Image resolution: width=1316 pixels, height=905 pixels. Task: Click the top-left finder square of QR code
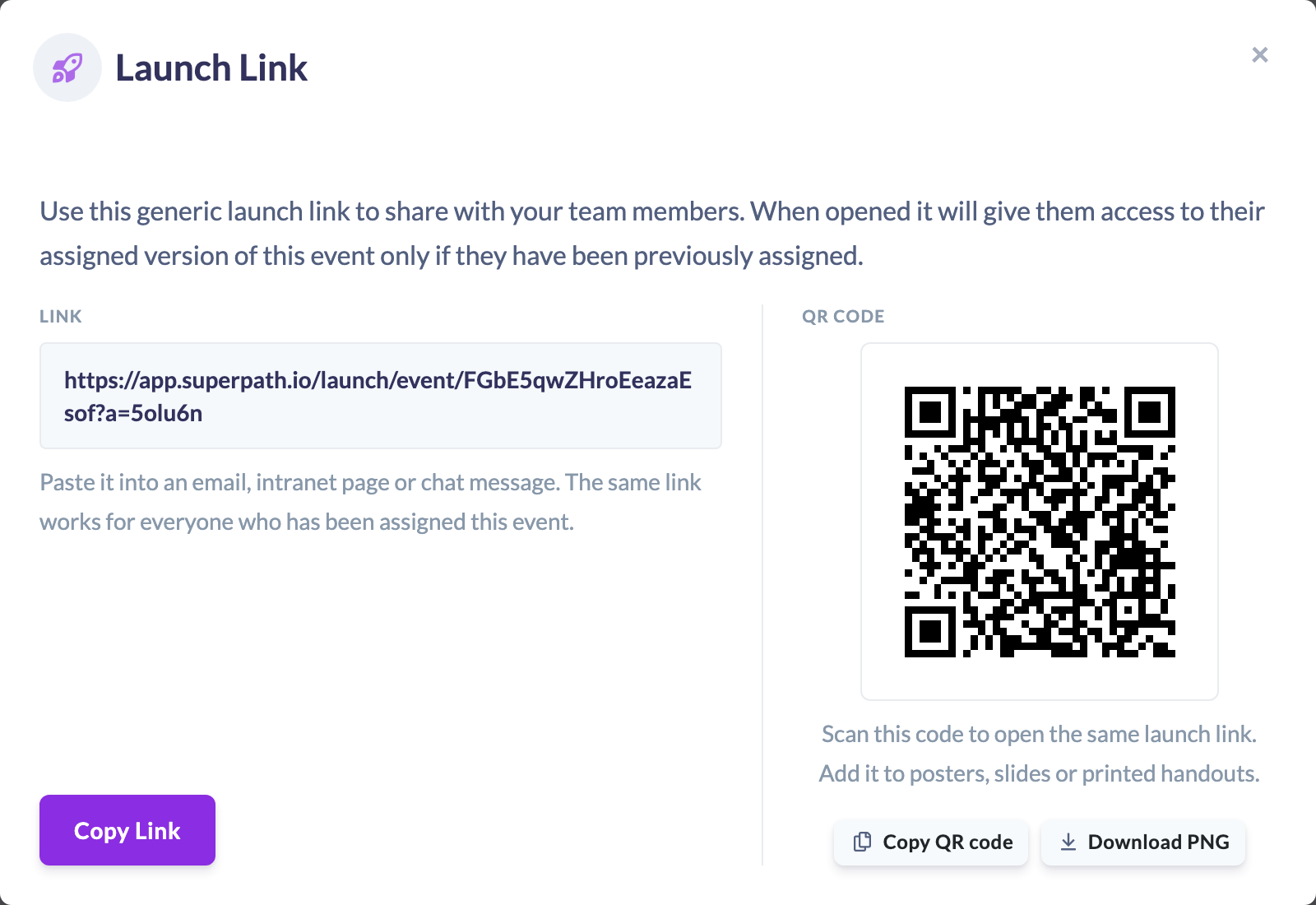930,412
